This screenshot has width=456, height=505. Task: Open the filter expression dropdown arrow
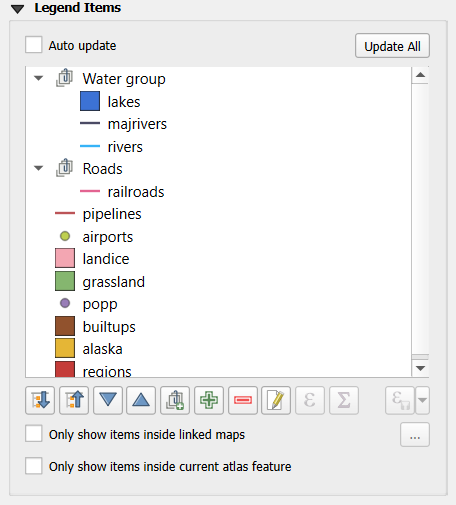tap(422, 400)
